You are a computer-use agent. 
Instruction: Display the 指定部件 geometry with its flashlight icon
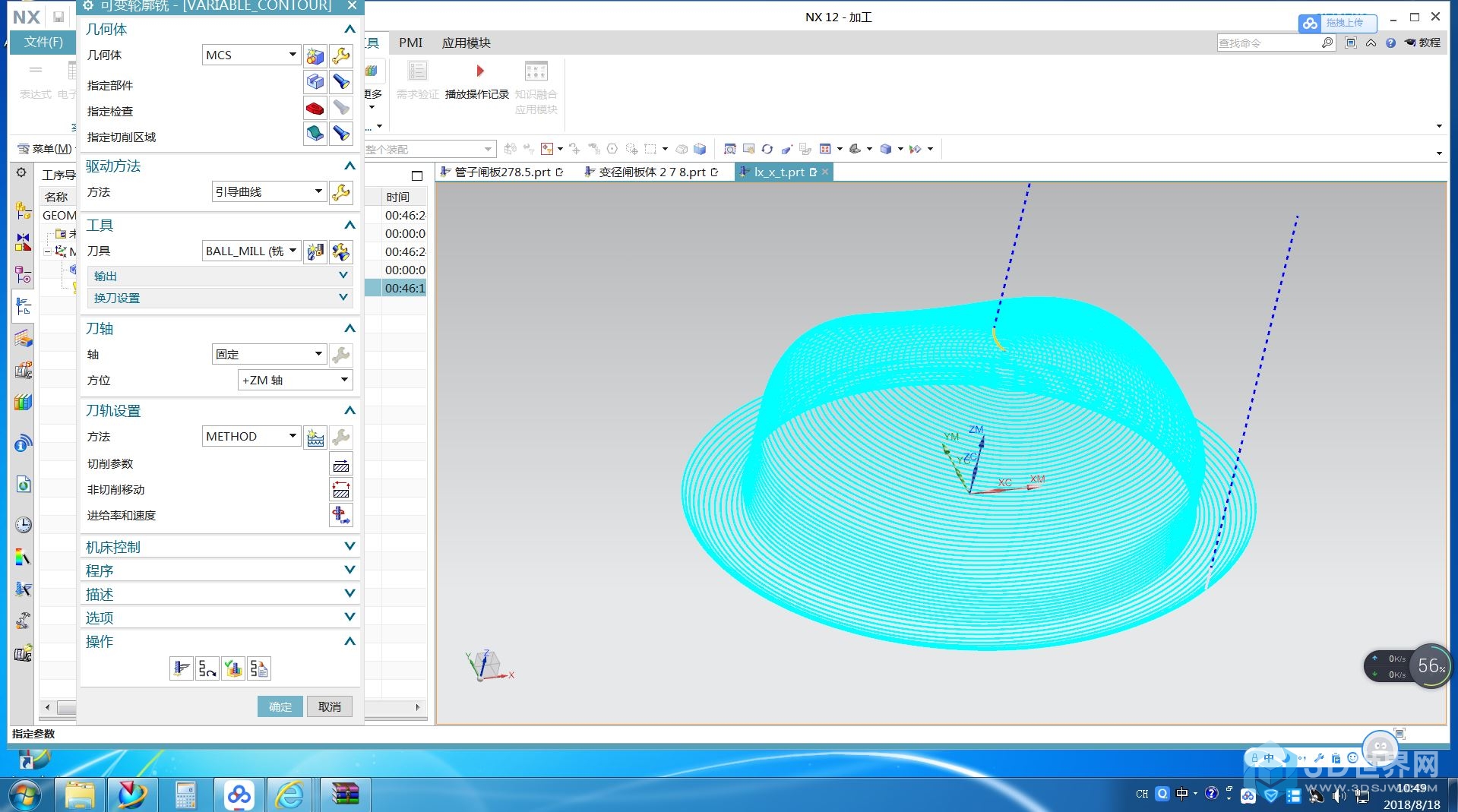[341, 81]
